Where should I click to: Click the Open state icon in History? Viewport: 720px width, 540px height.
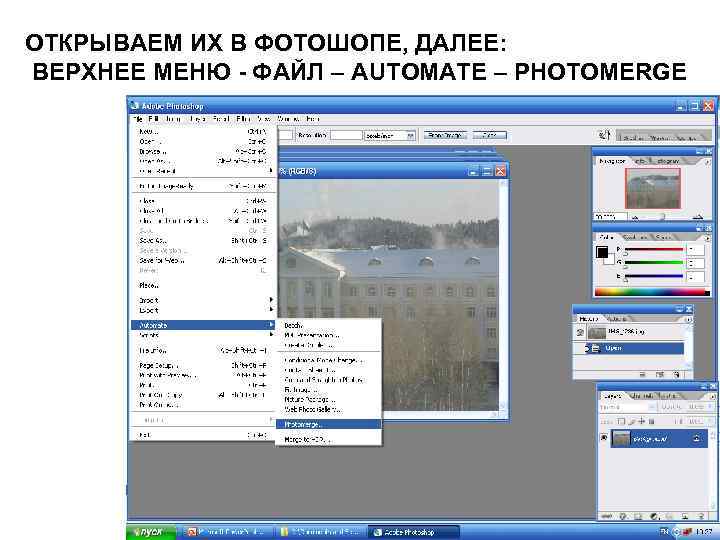596,349
